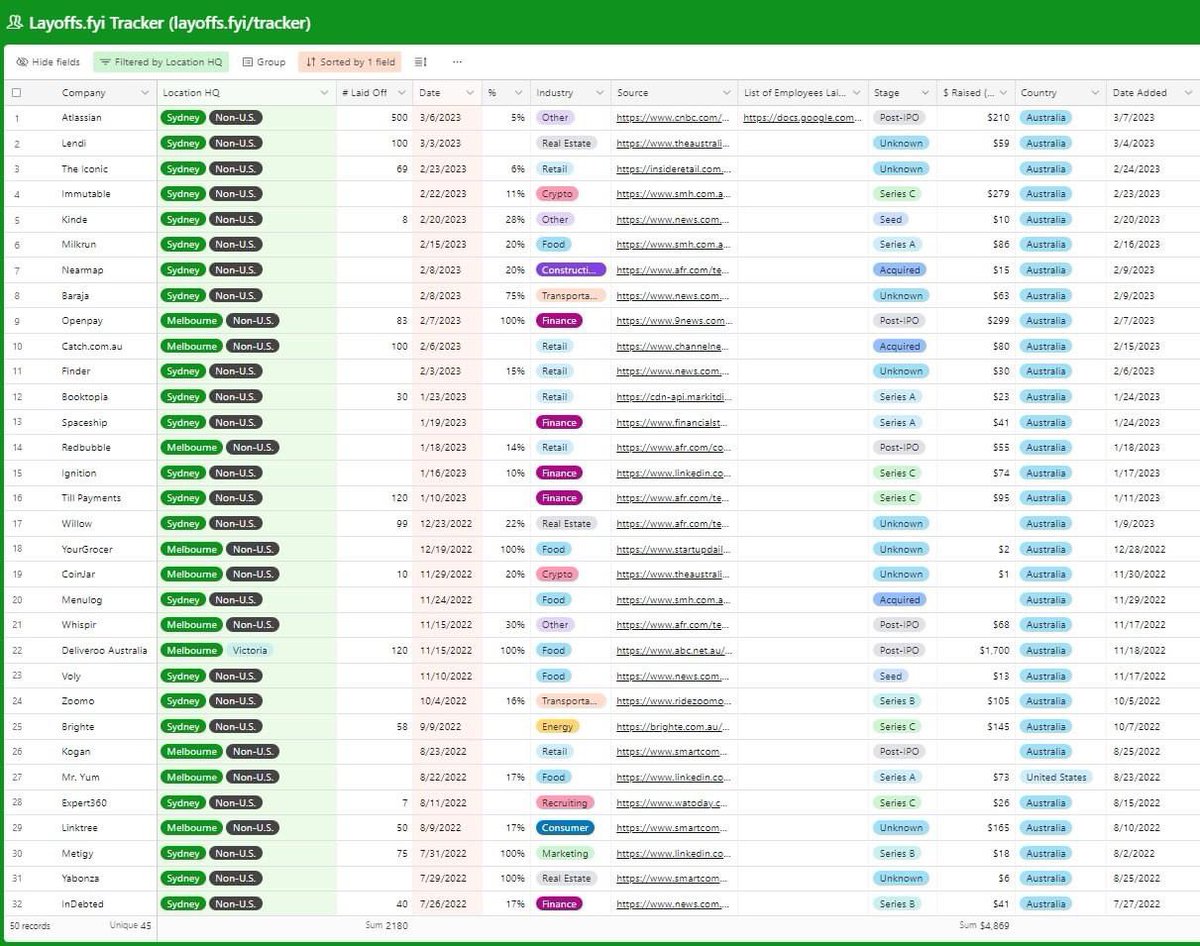Open Location HQ column dropdown arrow

[x=325, y=93]
